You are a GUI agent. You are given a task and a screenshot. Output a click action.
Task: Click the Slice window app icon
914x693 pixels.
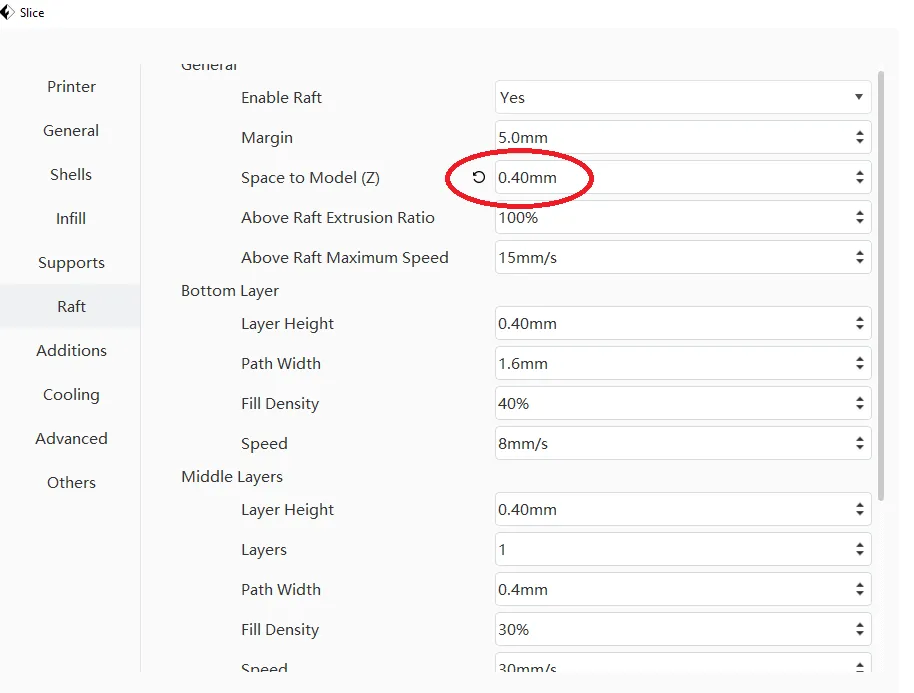click(x=6, y=12)
